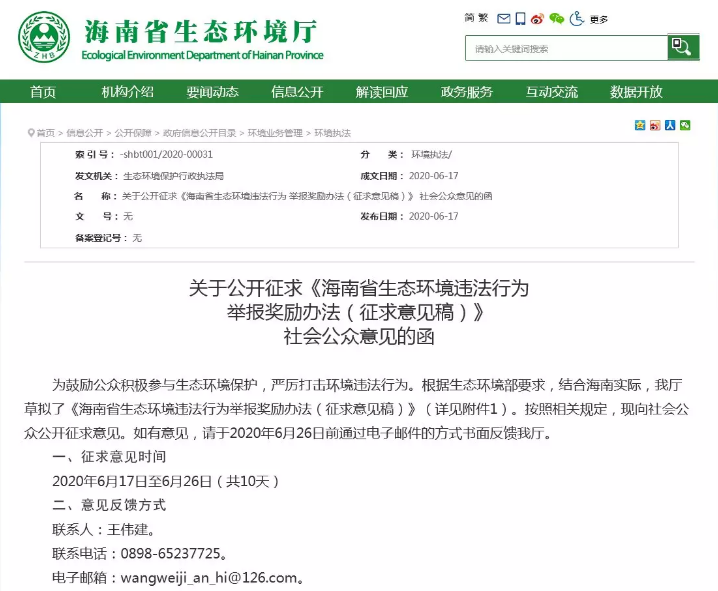The image size is (718, 591).
Task: Click the green search magnifier button
Action: pos(681,47)
